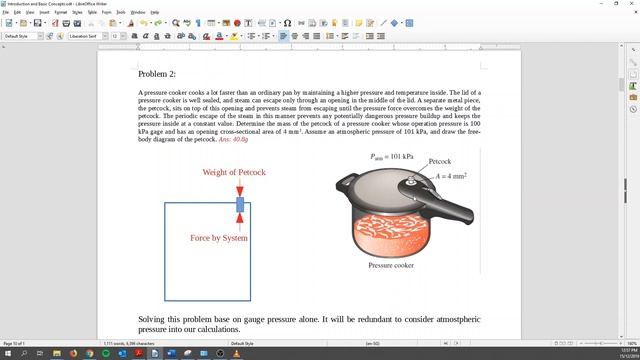Click the word count status bar field
This screenshot has width=640, height=360.
(x=129, y=343)
